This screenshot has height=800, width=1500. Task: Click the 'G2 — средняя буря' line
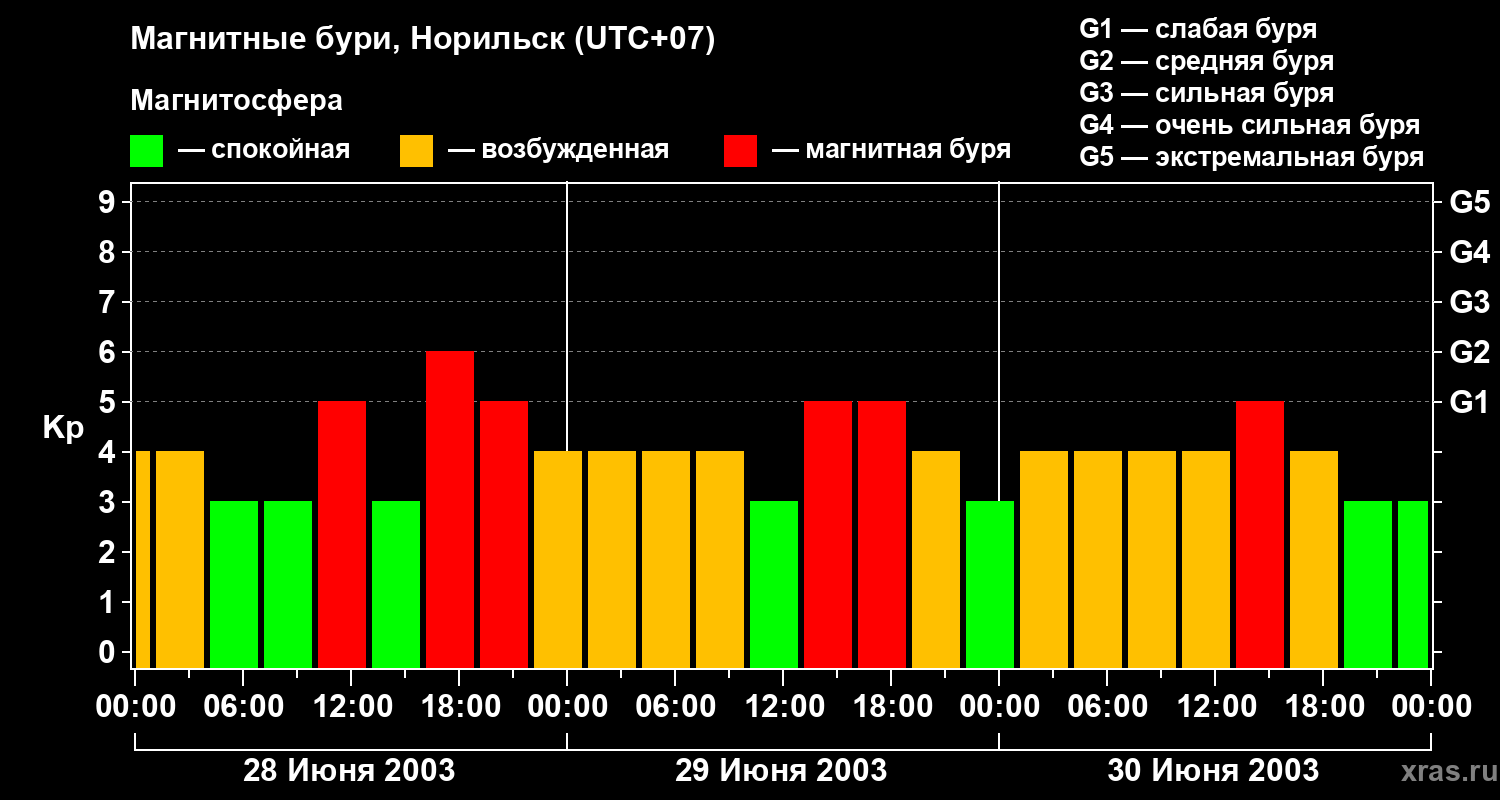tap(1207, 61)
